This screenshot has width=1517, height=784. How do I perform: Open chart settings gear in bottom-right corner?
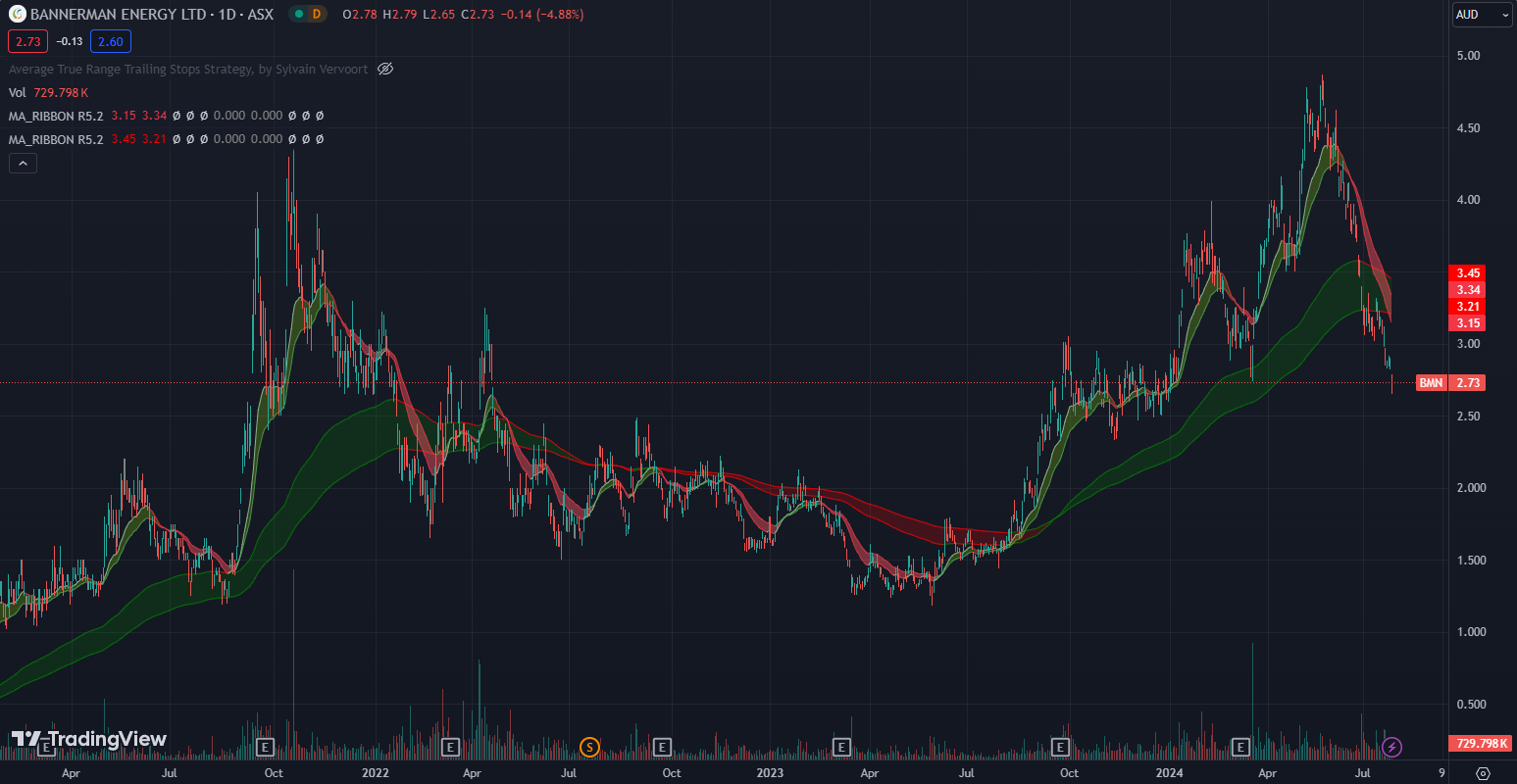1483,773
